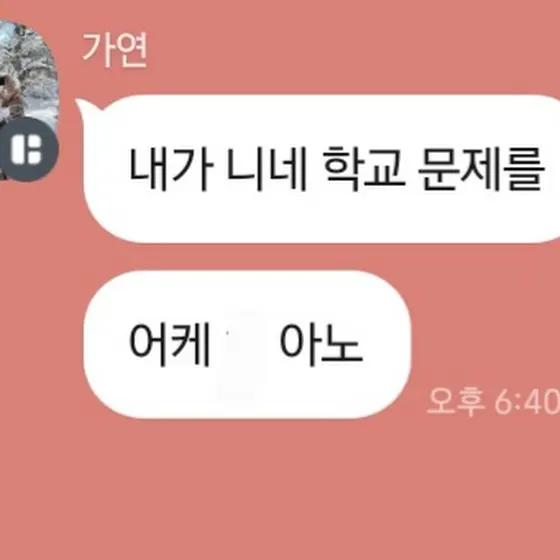Tap the white grid symbol inside the badge

tap(27, 149)
